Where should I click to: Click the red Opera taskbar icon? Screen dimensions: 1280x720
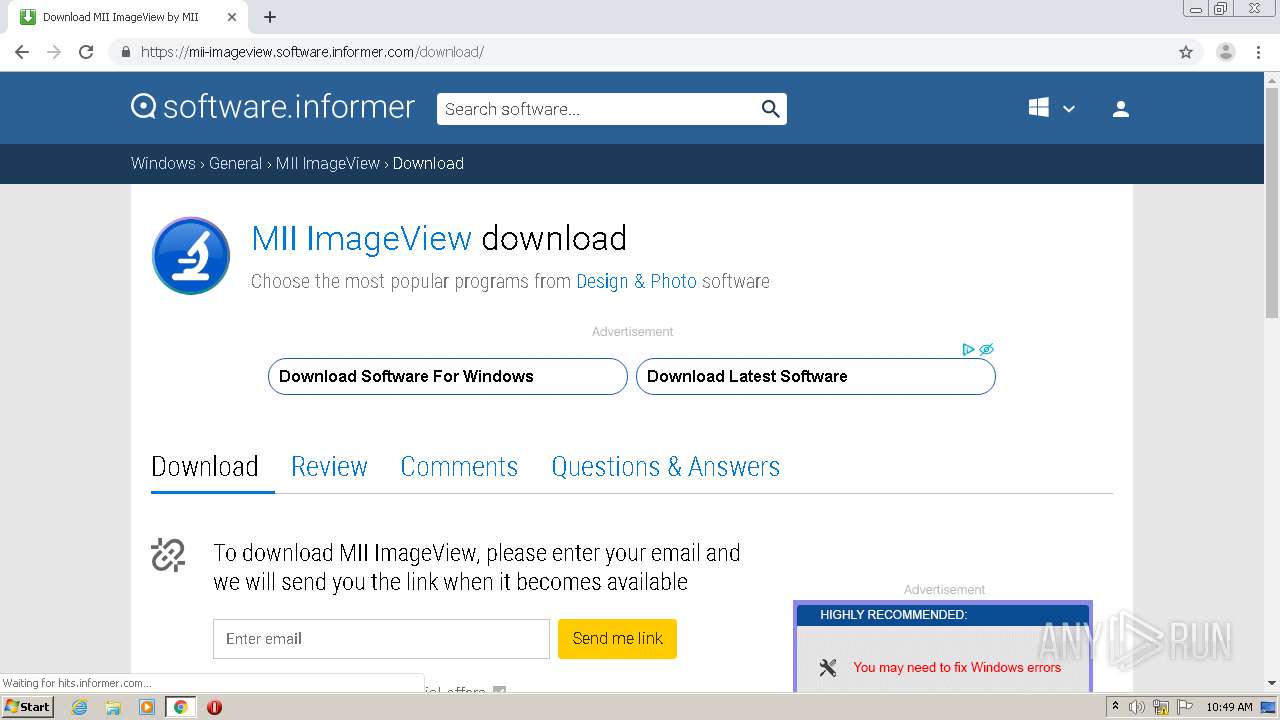pos(214,707)
